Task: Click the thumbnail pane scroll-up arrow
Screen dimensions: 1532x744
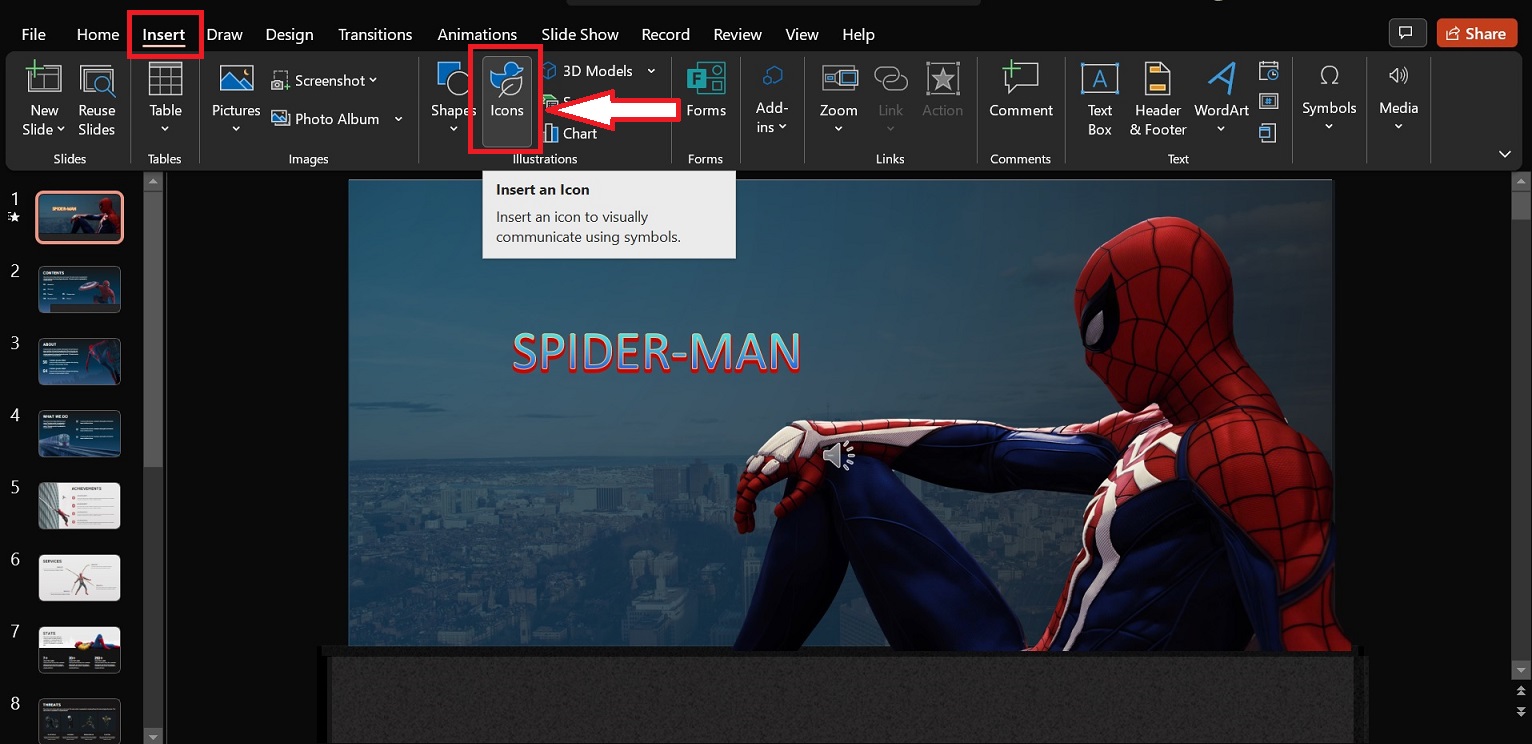Action: click(153, 181)
